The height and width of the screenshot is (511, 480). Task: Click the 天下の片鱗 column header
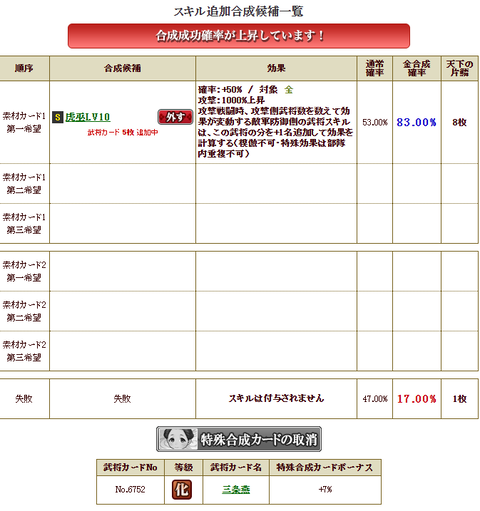[460, 68]
